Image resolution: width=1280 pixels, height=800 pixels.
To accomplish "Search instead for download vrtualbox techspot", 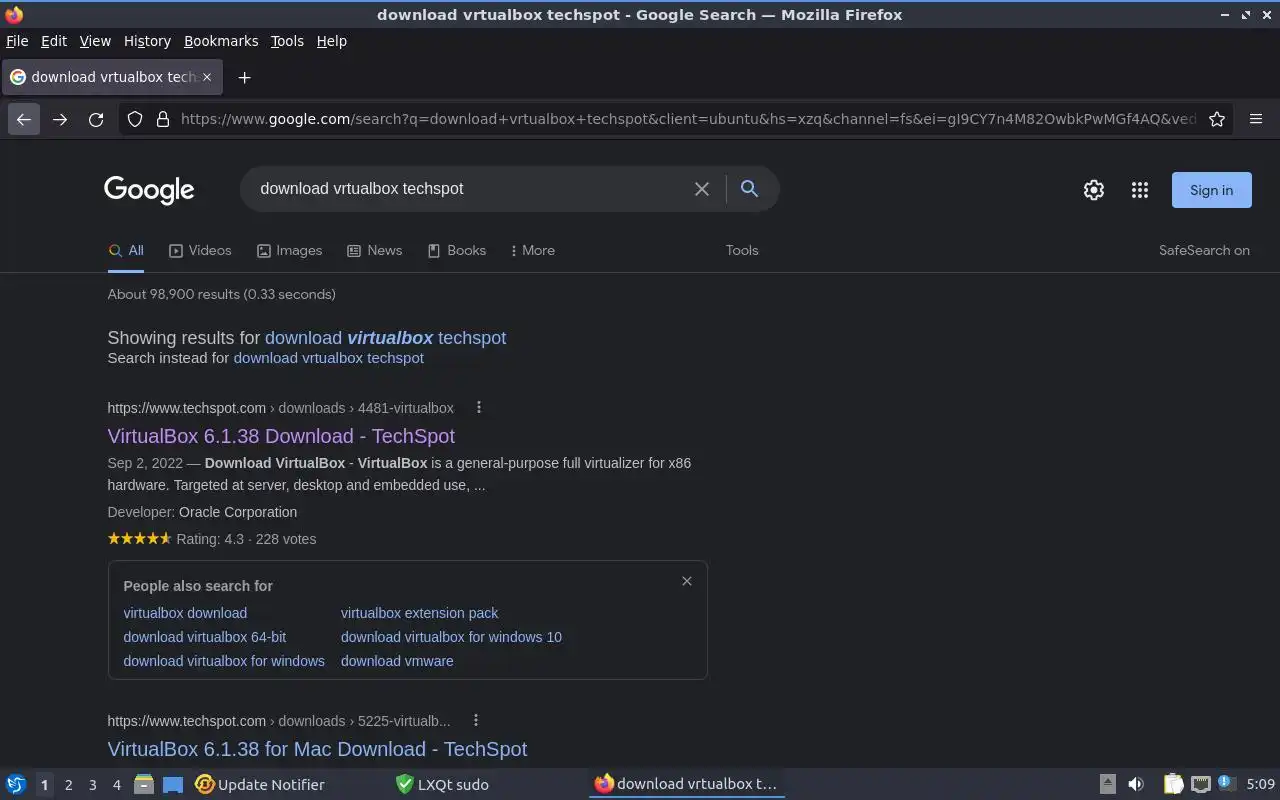I will [x=328, y=358].
